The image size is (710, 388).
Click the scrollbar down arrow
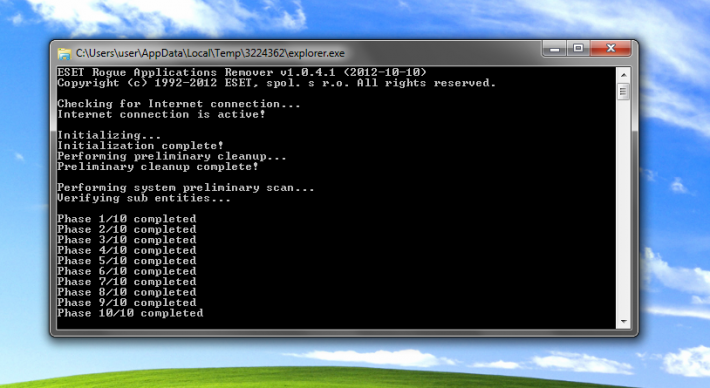coord(624,321)
